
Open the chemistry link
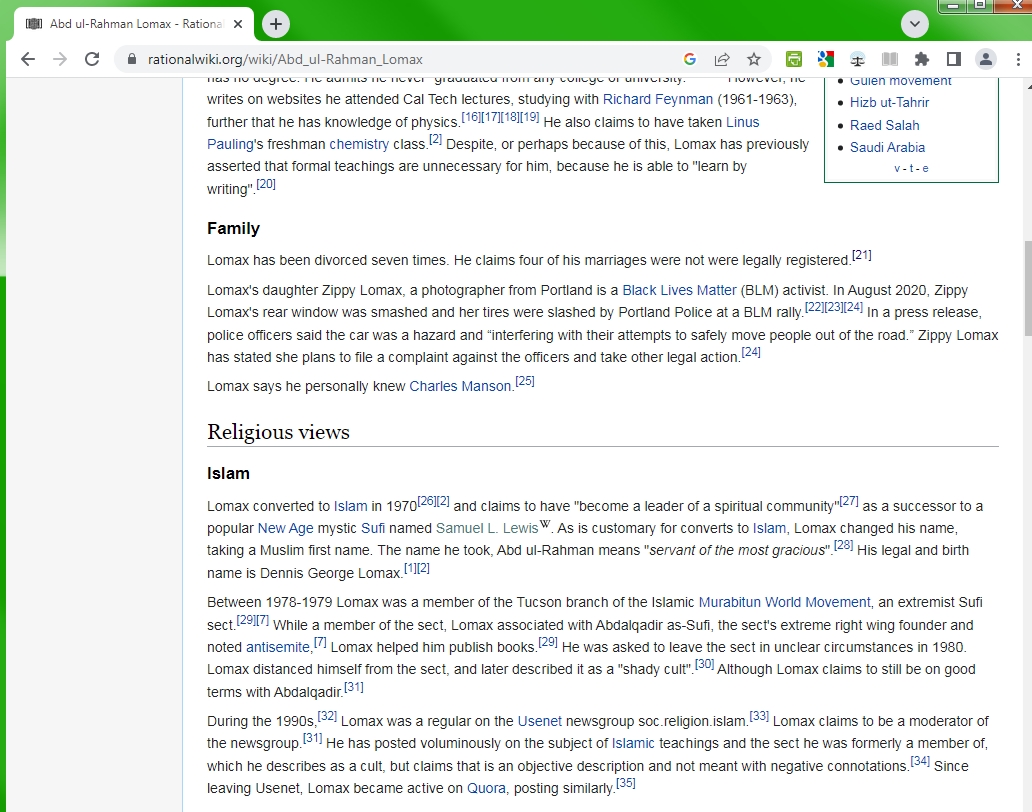[359, 144]
